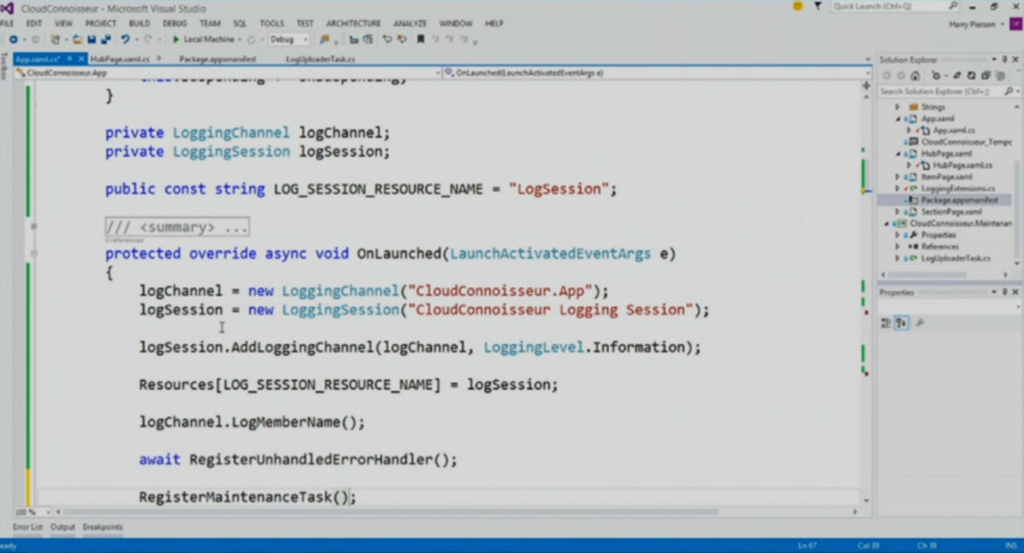1024x553 pixels.
Task: Expand the Strings folder node
Action: [x=897, y=107]
